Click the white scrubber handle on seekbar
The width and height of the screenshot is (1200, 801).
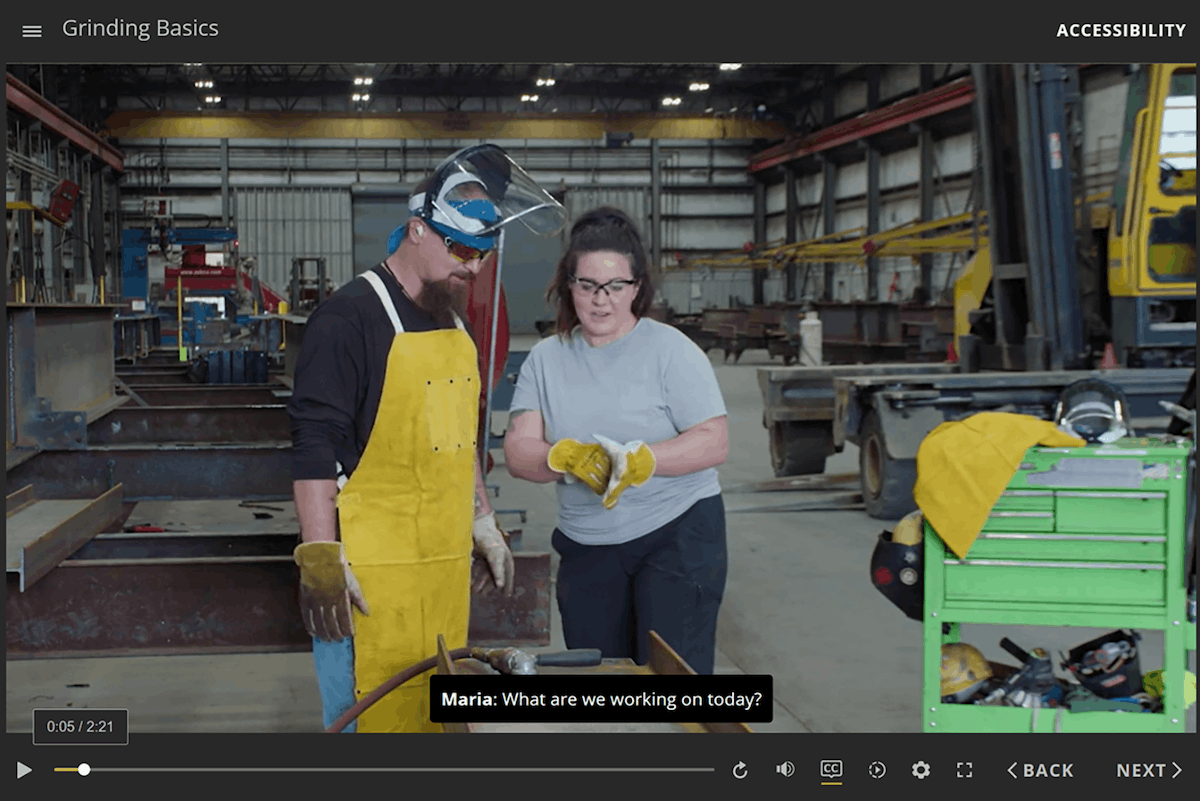pos(84,770)
